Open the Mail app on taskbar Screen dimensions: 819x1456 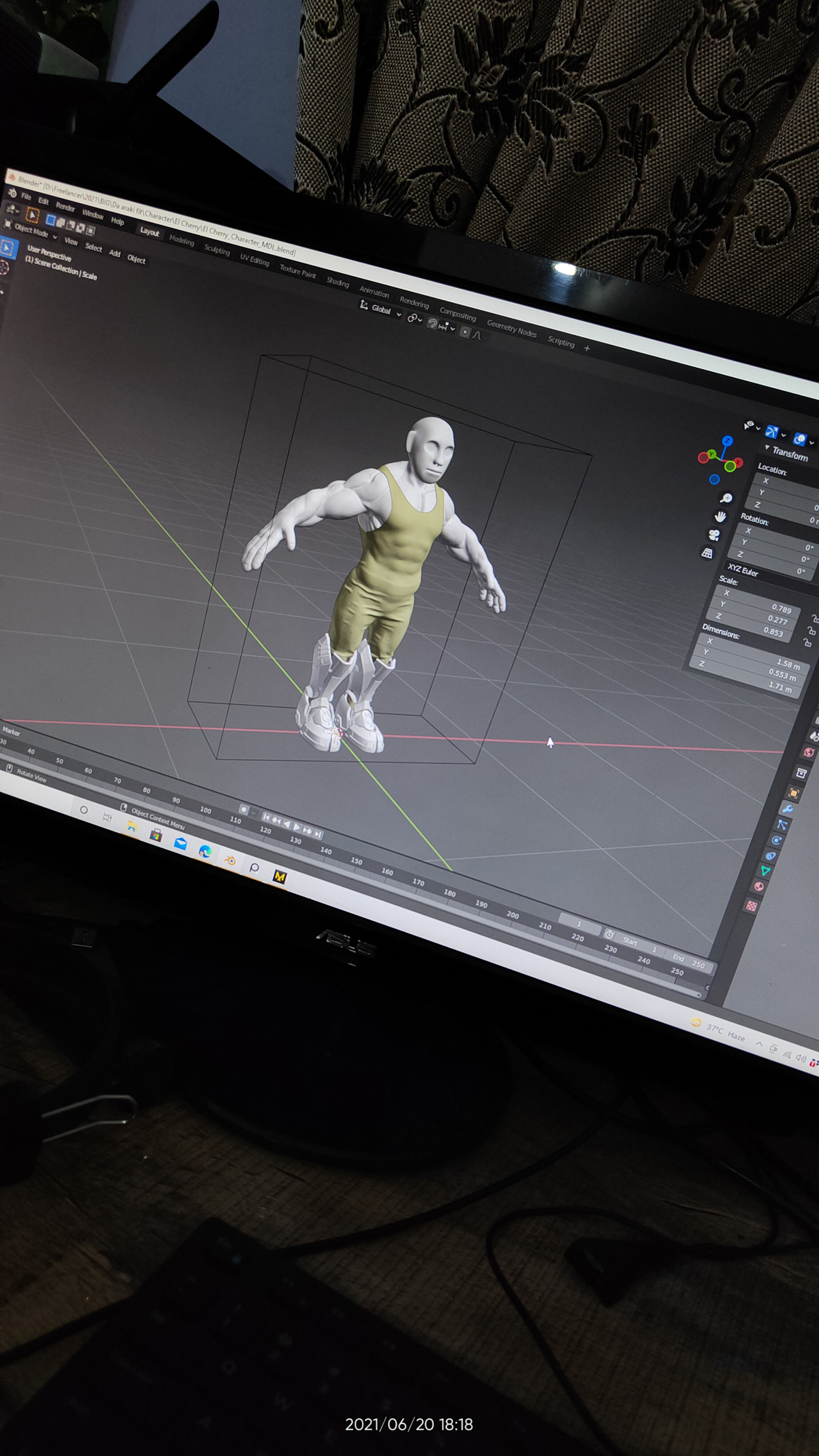point(180,843)
